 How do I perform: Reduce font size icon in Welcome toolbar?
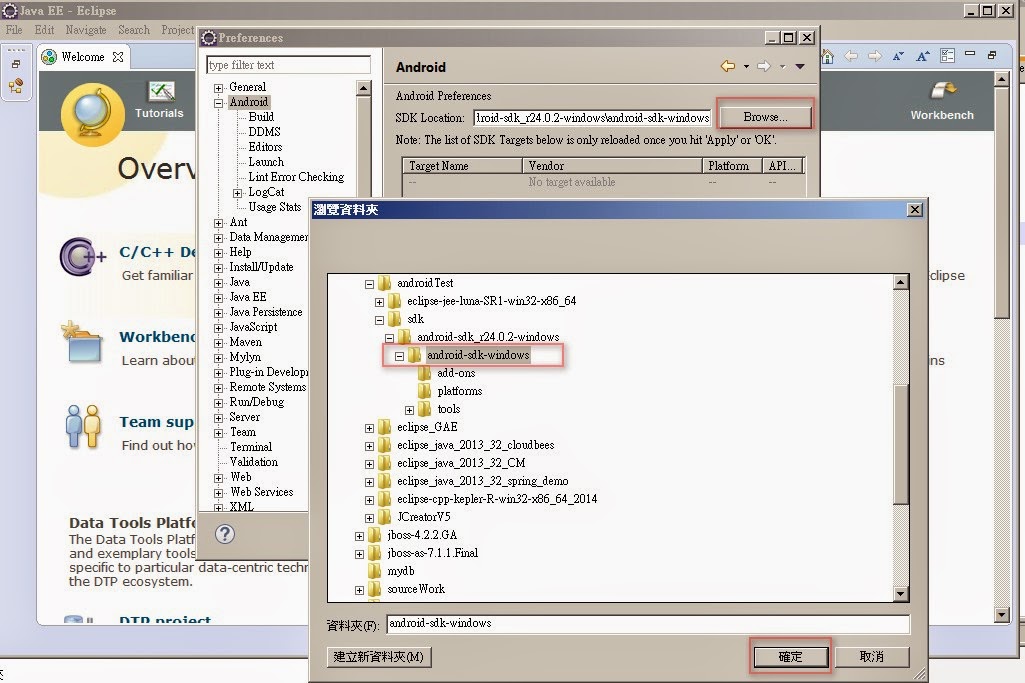(x=898, y=56)
